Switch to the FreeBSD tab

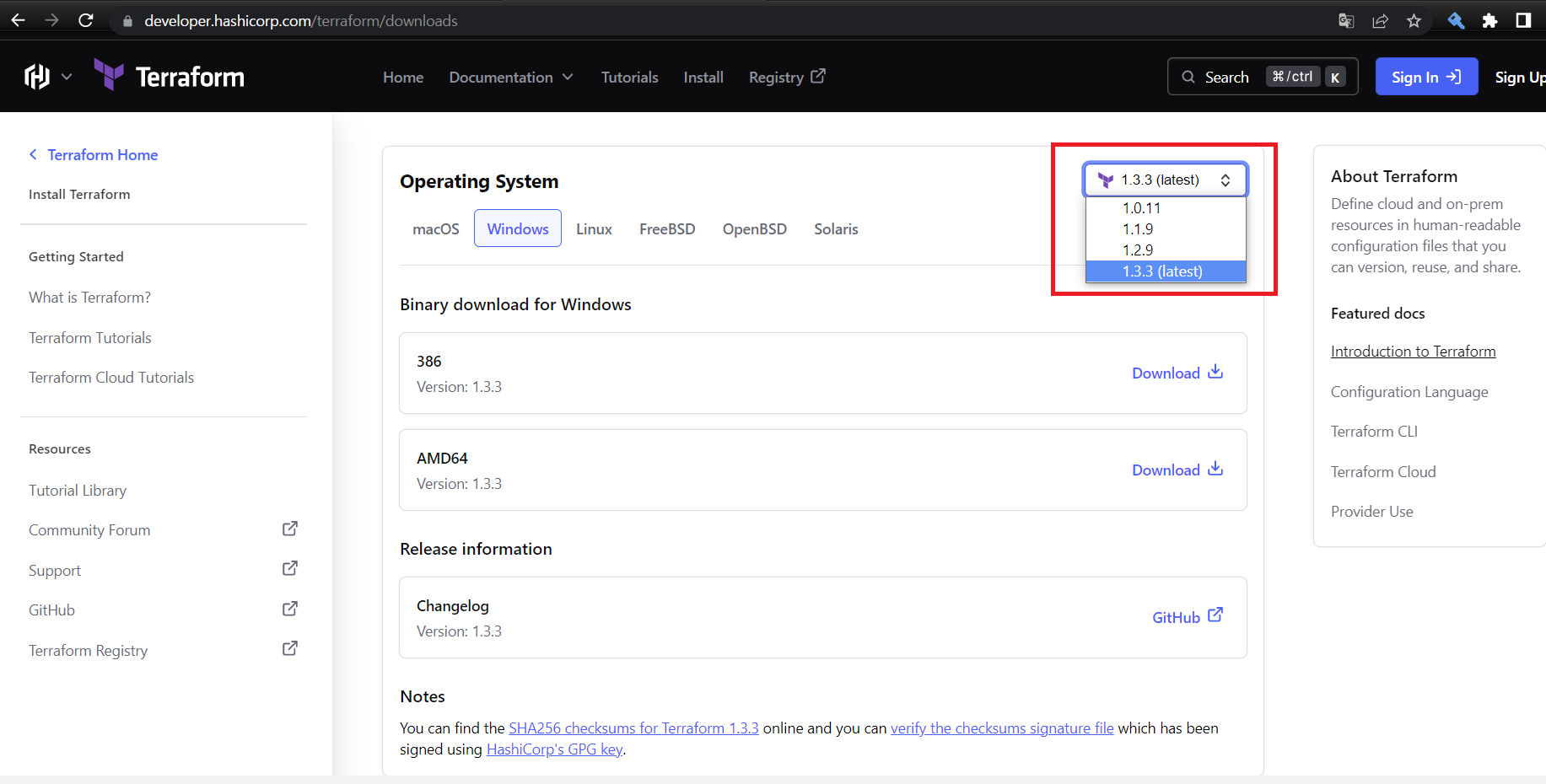(x=667, y=228)
